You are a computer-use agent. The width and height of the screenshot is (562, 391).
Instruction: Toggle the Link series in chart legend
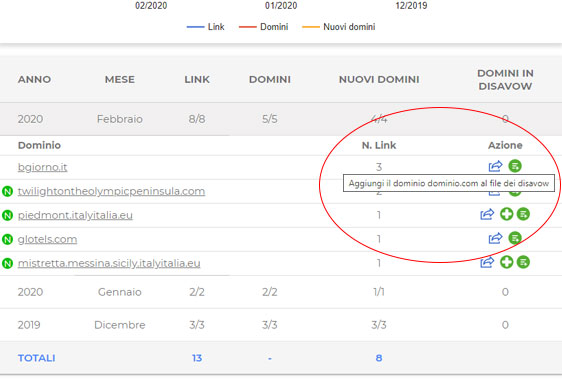point(206,27)
